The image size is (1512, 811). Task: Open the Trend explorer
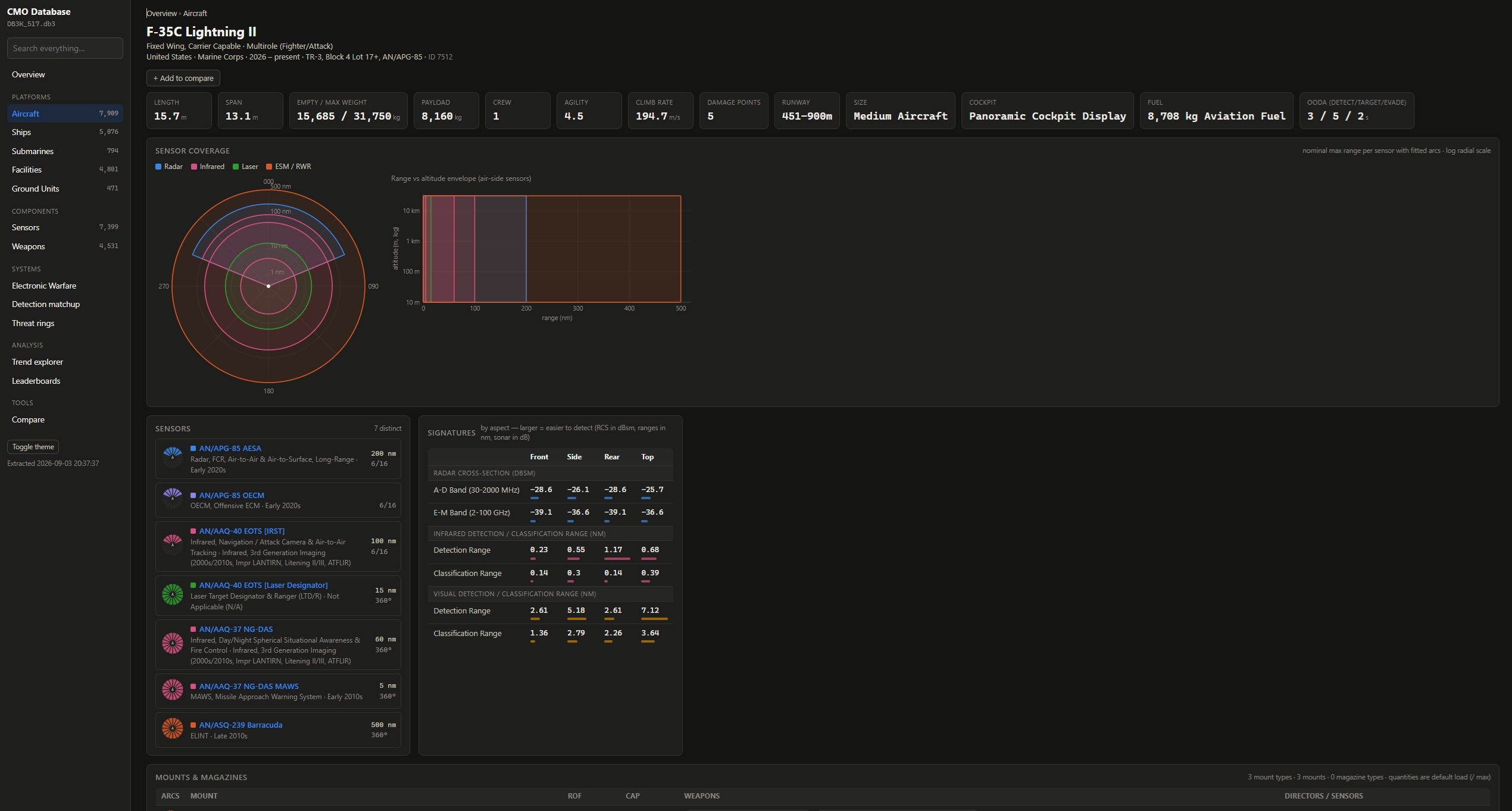pos(65,362)
